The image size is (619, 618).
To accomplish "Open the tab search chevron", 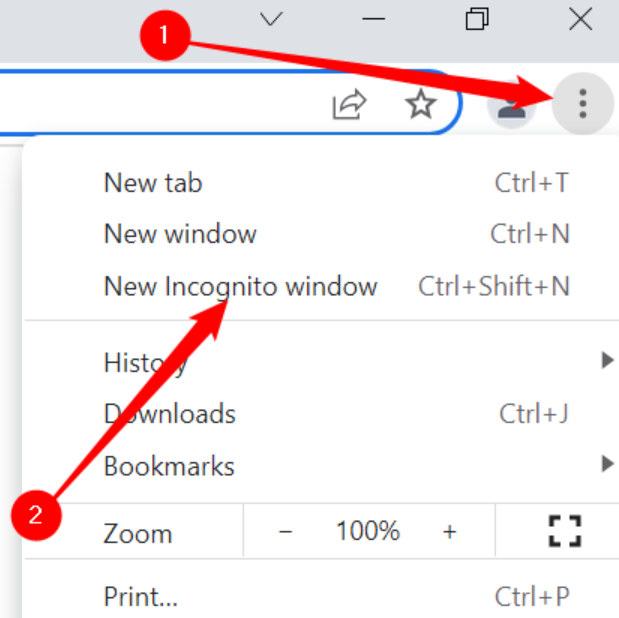I will tap(271, 19).
